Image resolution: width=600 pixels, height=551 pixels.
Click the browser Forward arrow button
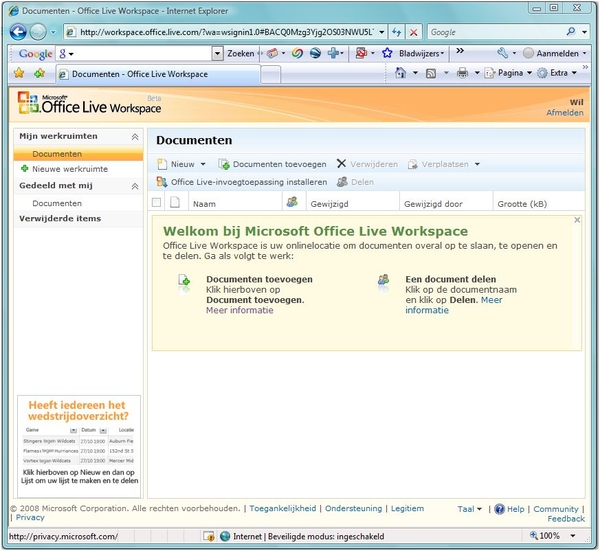tap(38, 32)
